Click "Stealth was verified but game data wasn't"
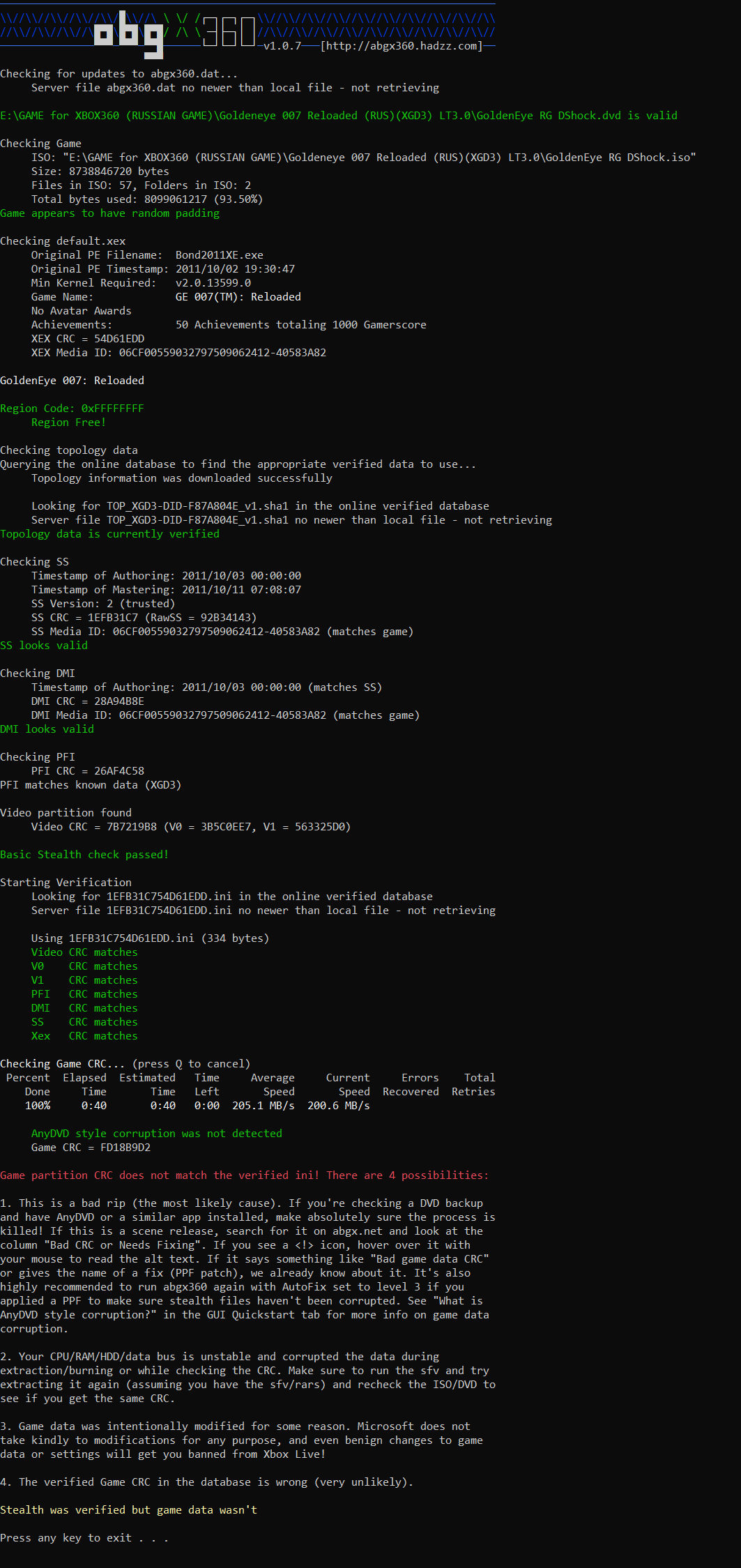This screenshot has width=741, height=1568. point(128,1510)
